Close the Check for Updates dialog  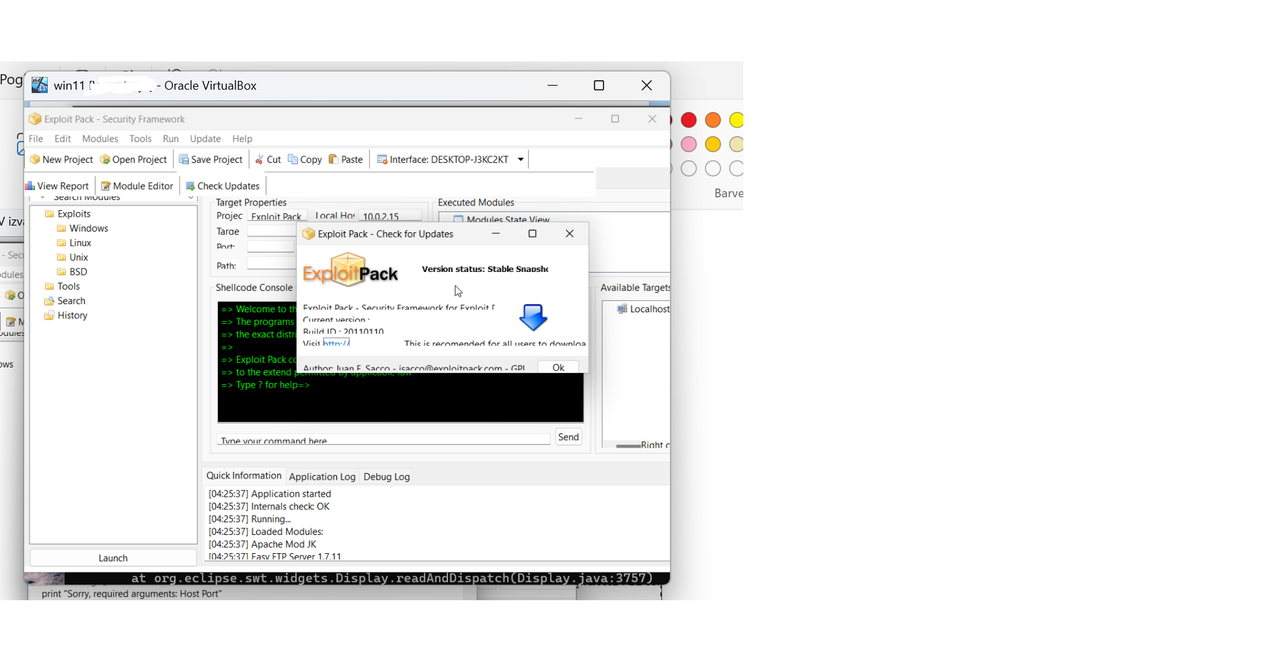tap(569, 234)
